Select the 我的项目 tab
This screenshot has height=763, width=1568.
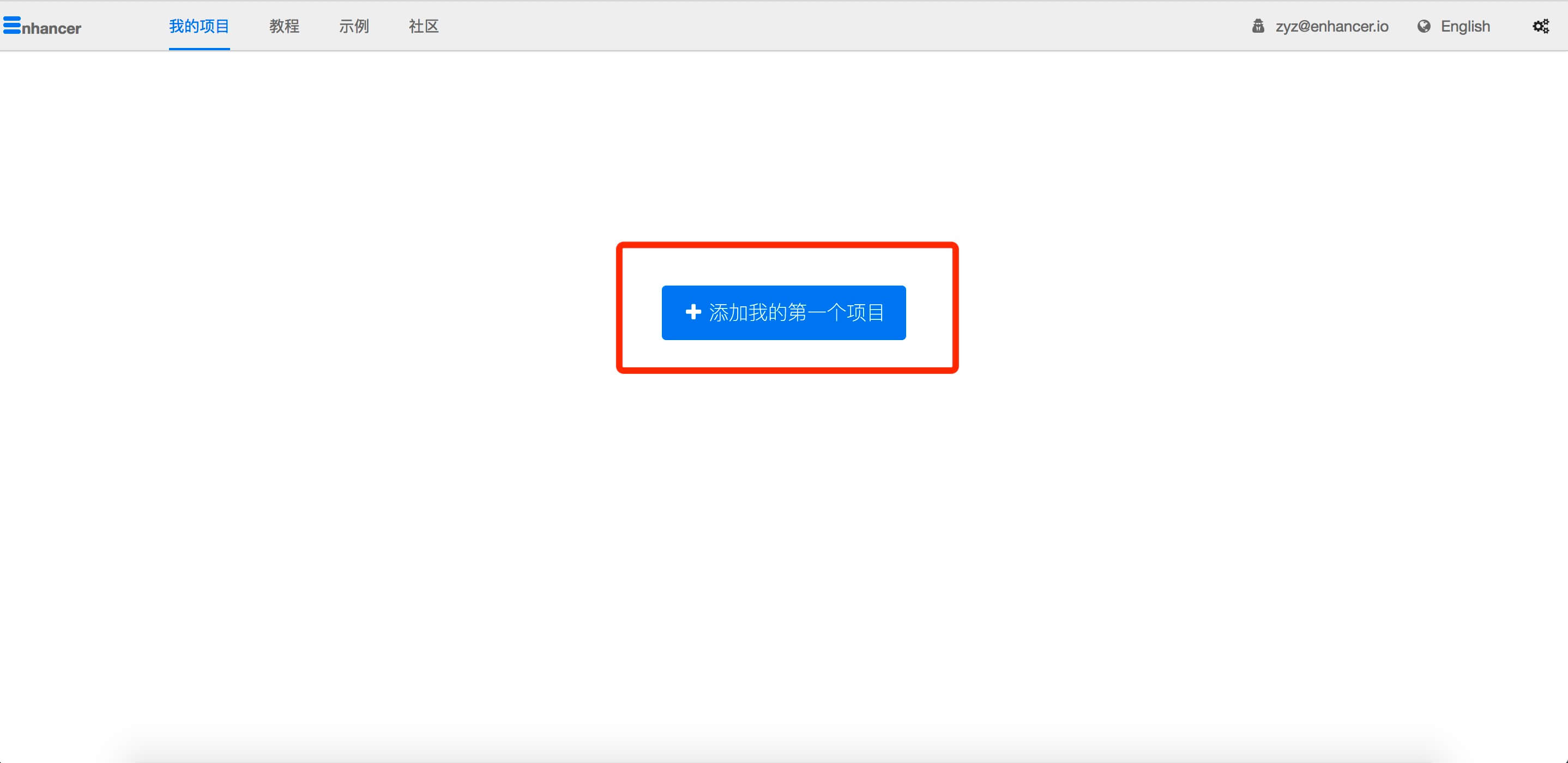[x=199, y=26]
